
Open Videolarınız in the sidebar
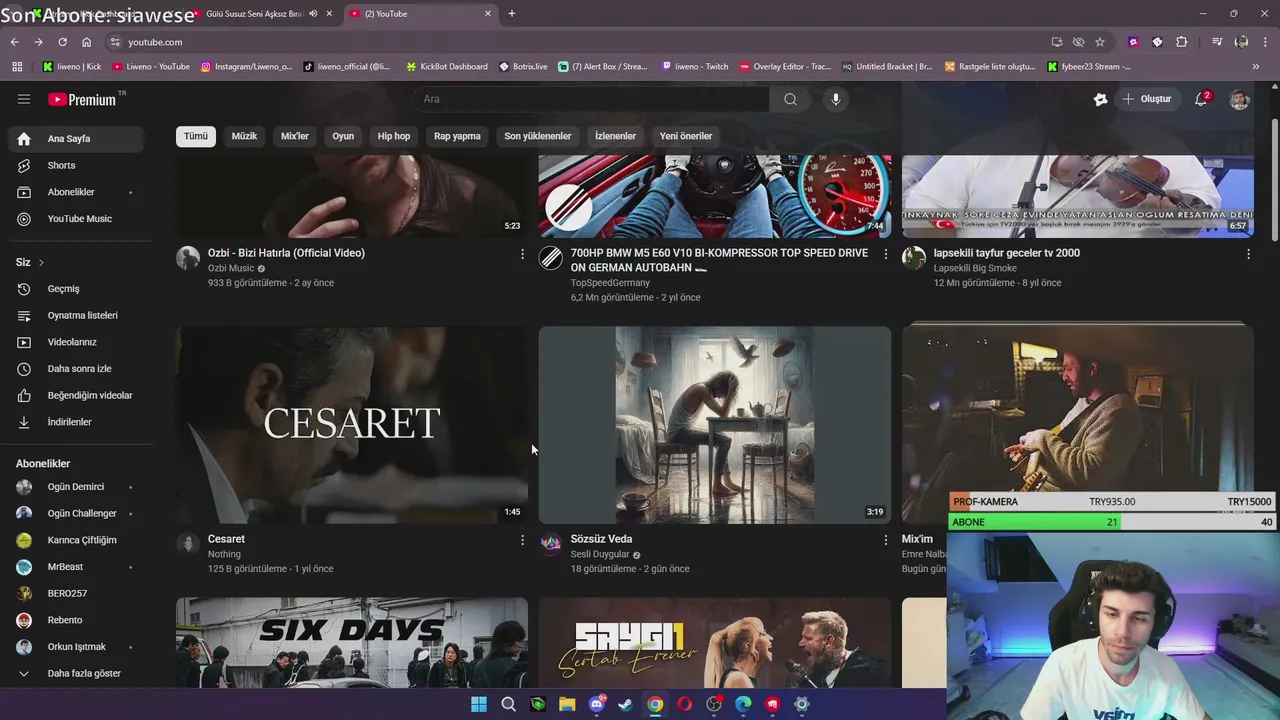(x=76, y=342)
